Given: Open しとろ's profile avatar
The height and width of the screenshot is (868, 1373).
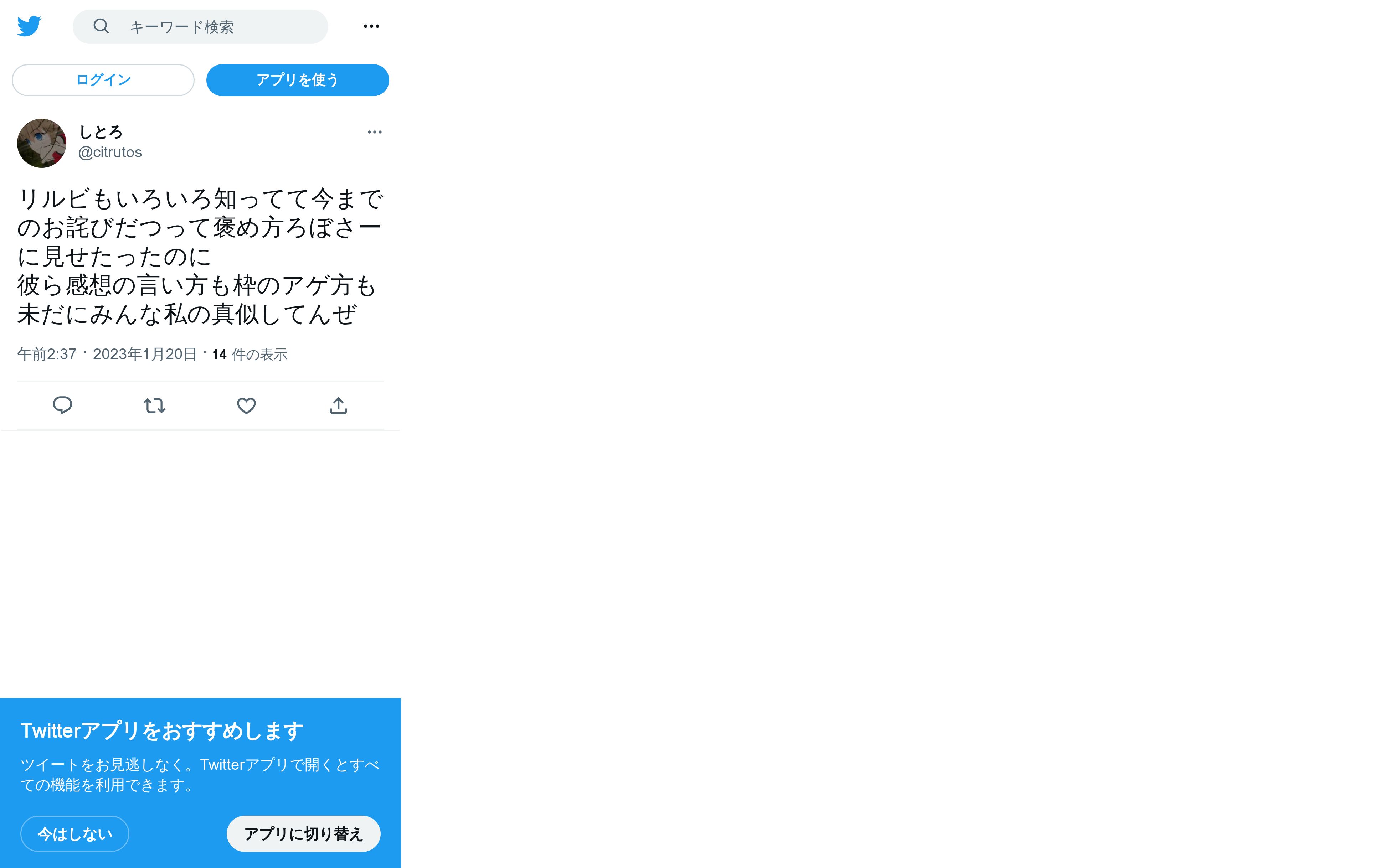Looking at the screenshot, I should point(42,143).
